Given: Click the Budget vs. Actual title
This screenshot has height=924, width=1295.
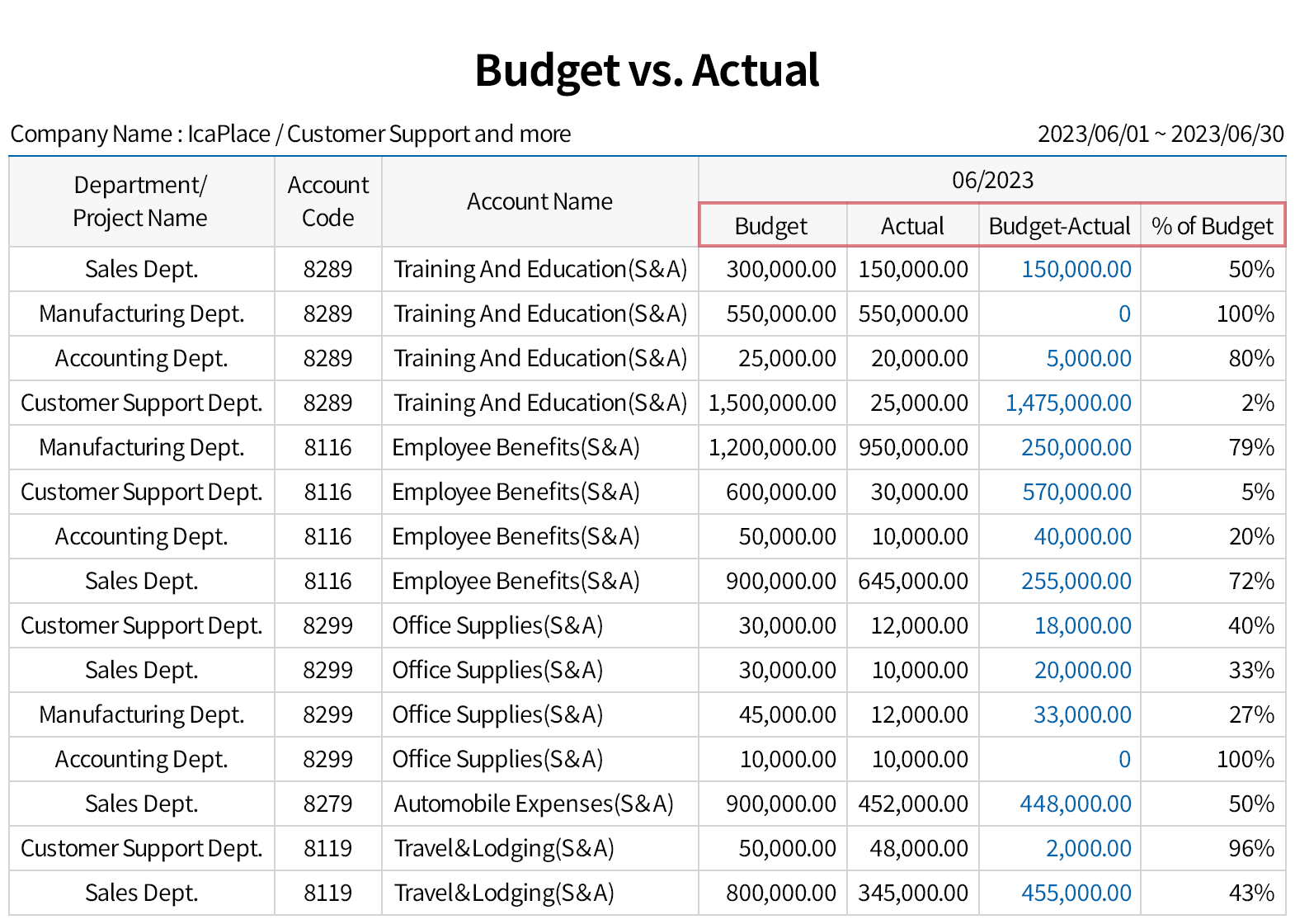Looking at the screenshot, I should [647, 70].
